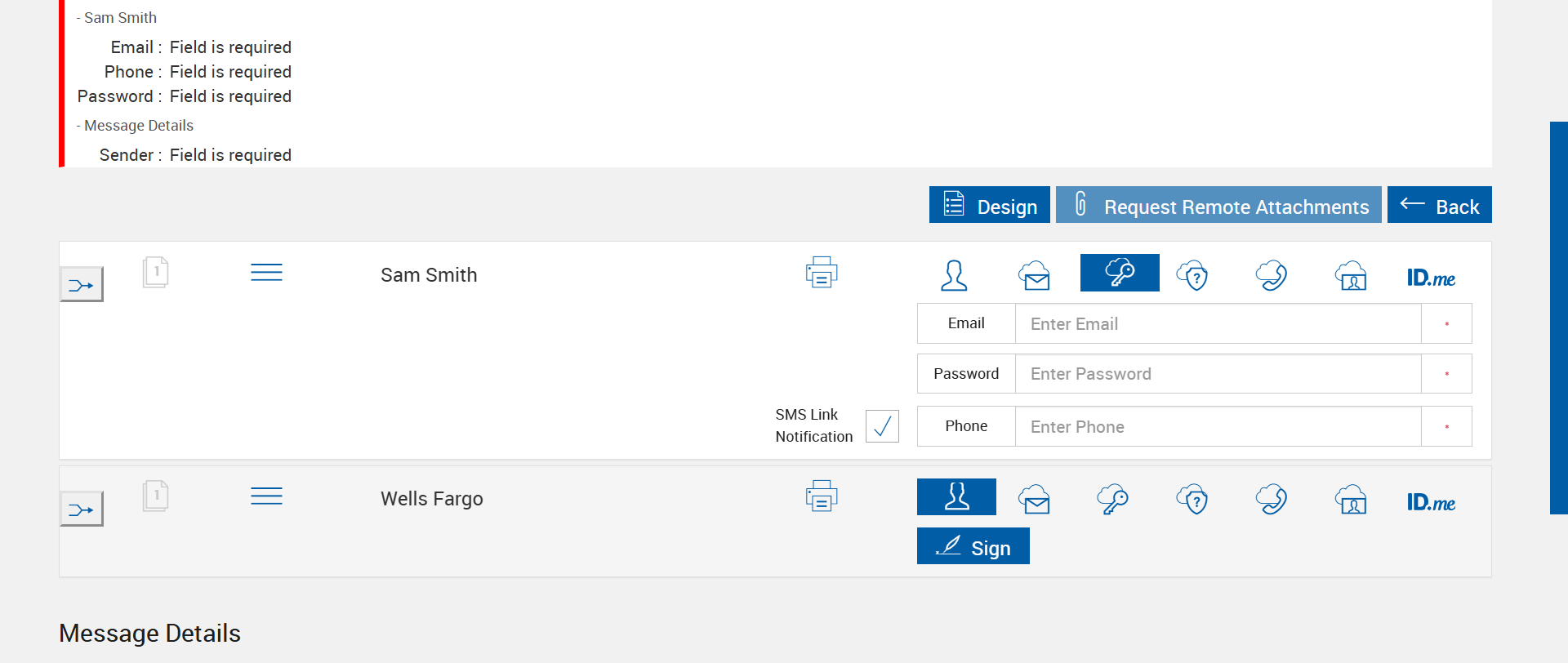Click Request Remote Attachments button
This screenshot has width=1568, height=663.
[x=1218, y=205]
